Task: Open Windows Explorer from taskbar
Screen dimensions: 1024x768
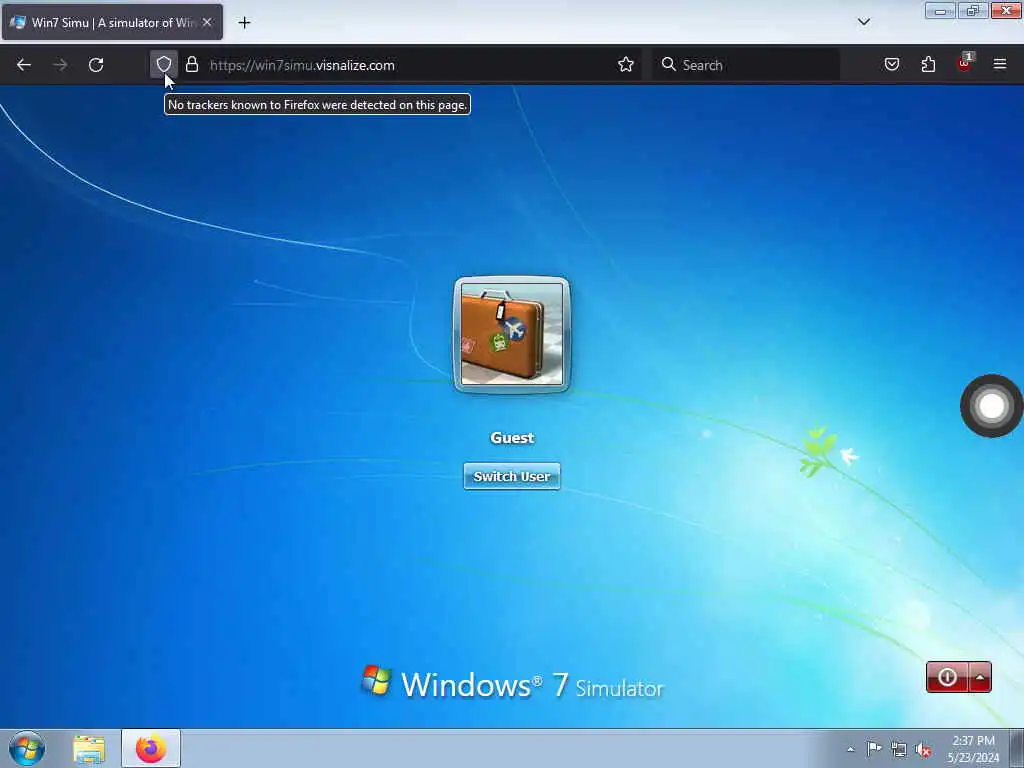Action: click(89, 749)
